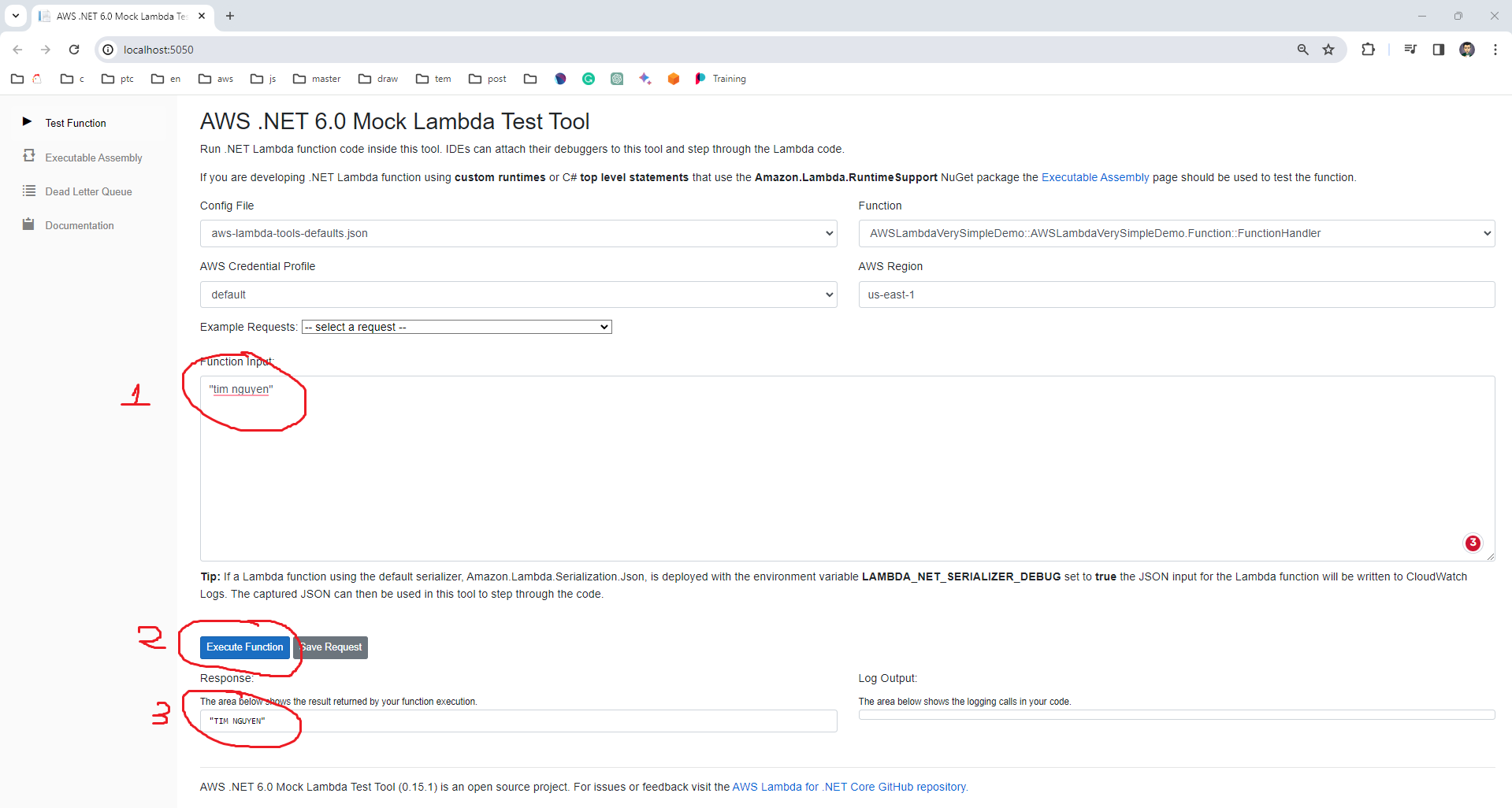
Task: Open the Executable Assembly sidebar page
Action: 94,158
